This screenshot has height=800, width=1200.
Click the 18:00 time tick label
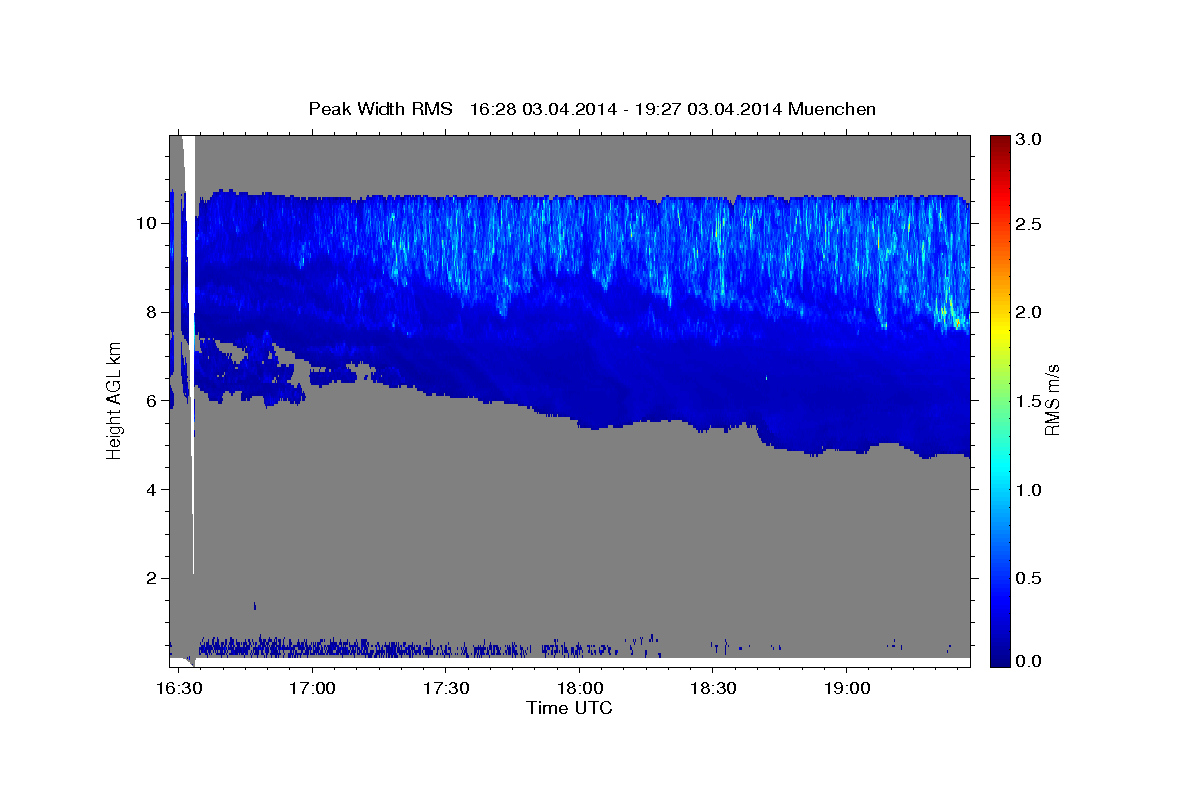(579, 690)
